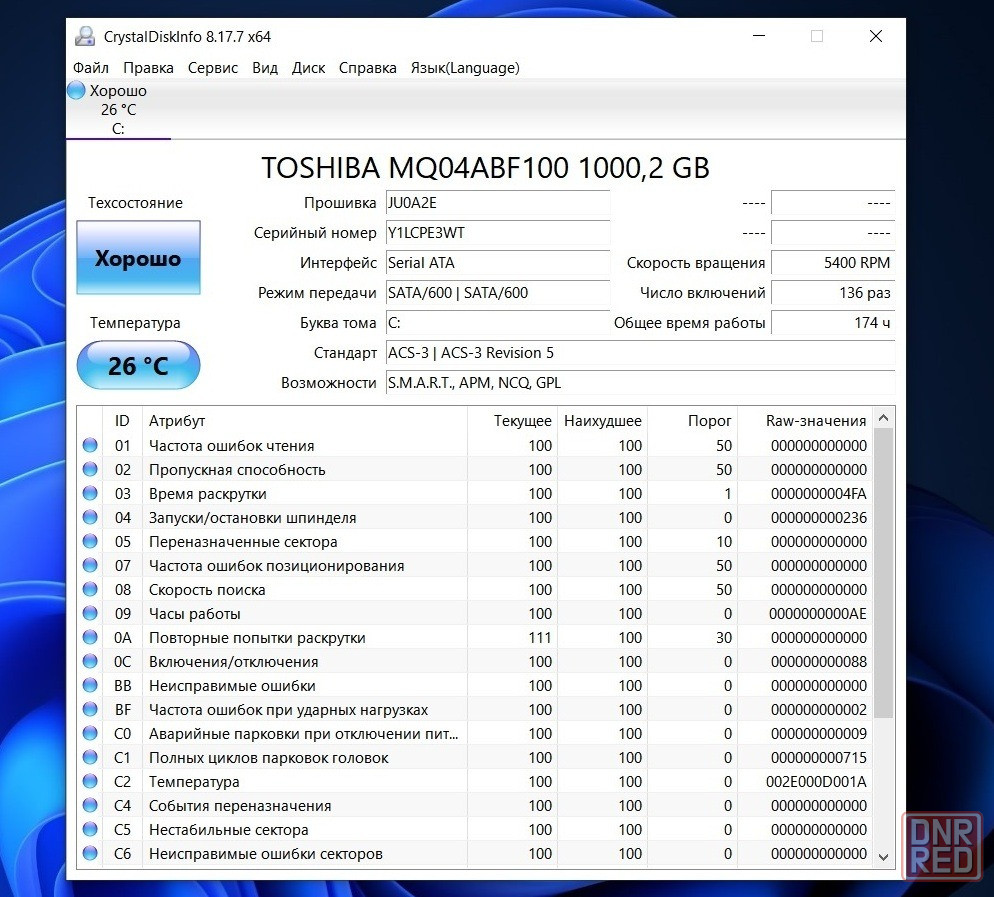Click status orb of attribute 07 row

tap(90, 565)
